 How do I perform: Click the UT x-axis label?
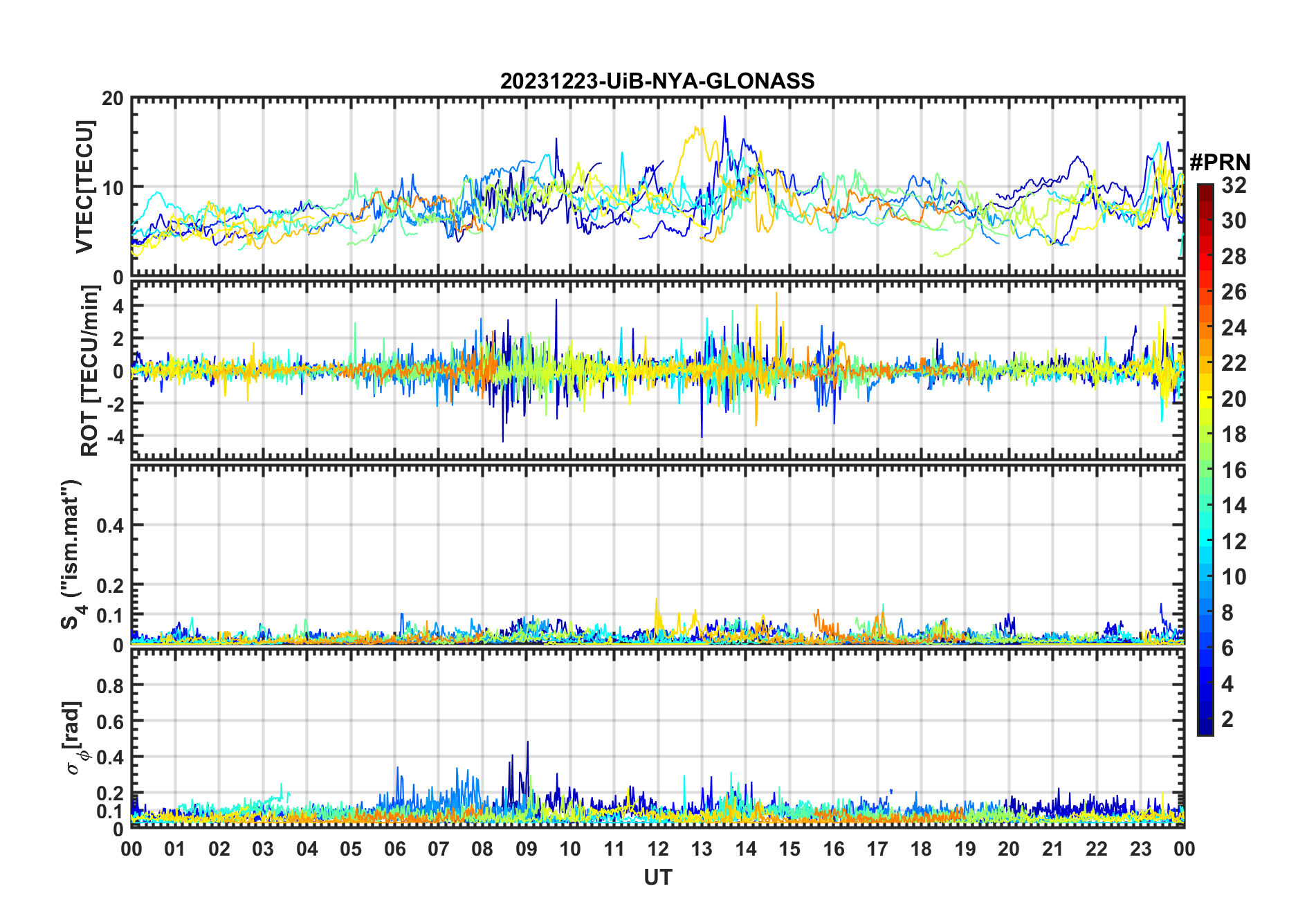tap(657, 877)
